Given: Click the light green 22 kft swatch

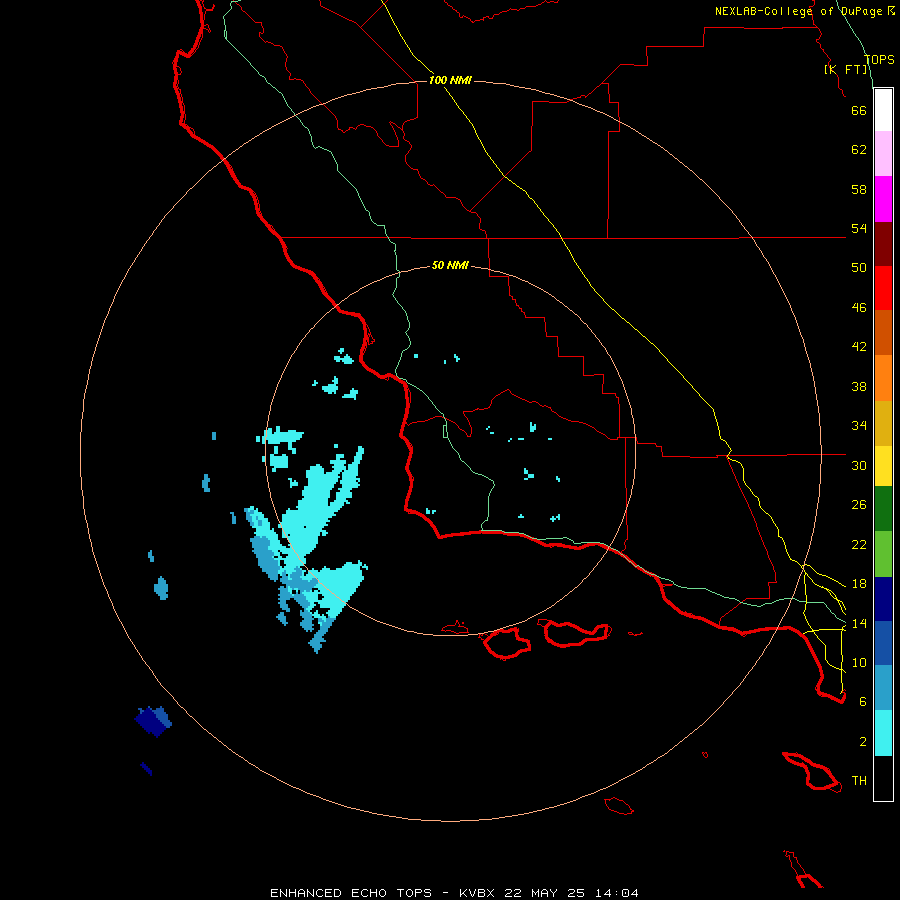Looking at the screenshot, I should coord(883,554).
